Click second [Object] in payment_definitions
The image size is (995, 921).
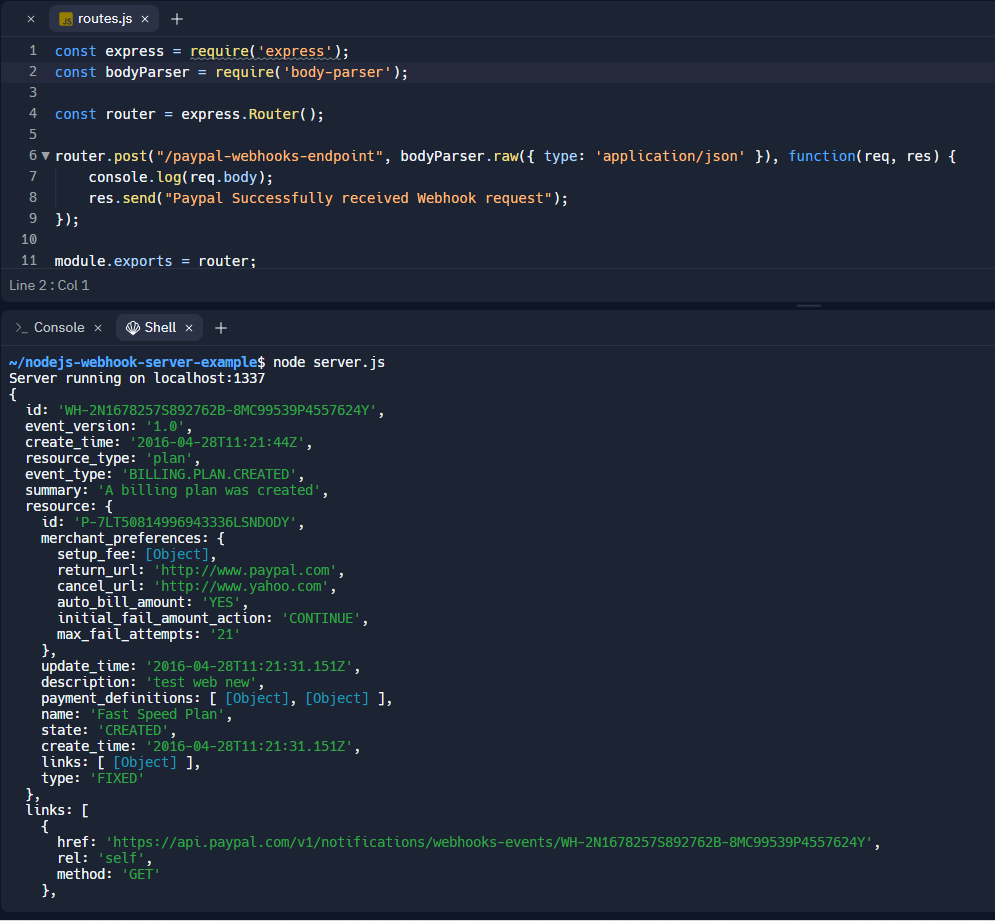tap(337, 698)
